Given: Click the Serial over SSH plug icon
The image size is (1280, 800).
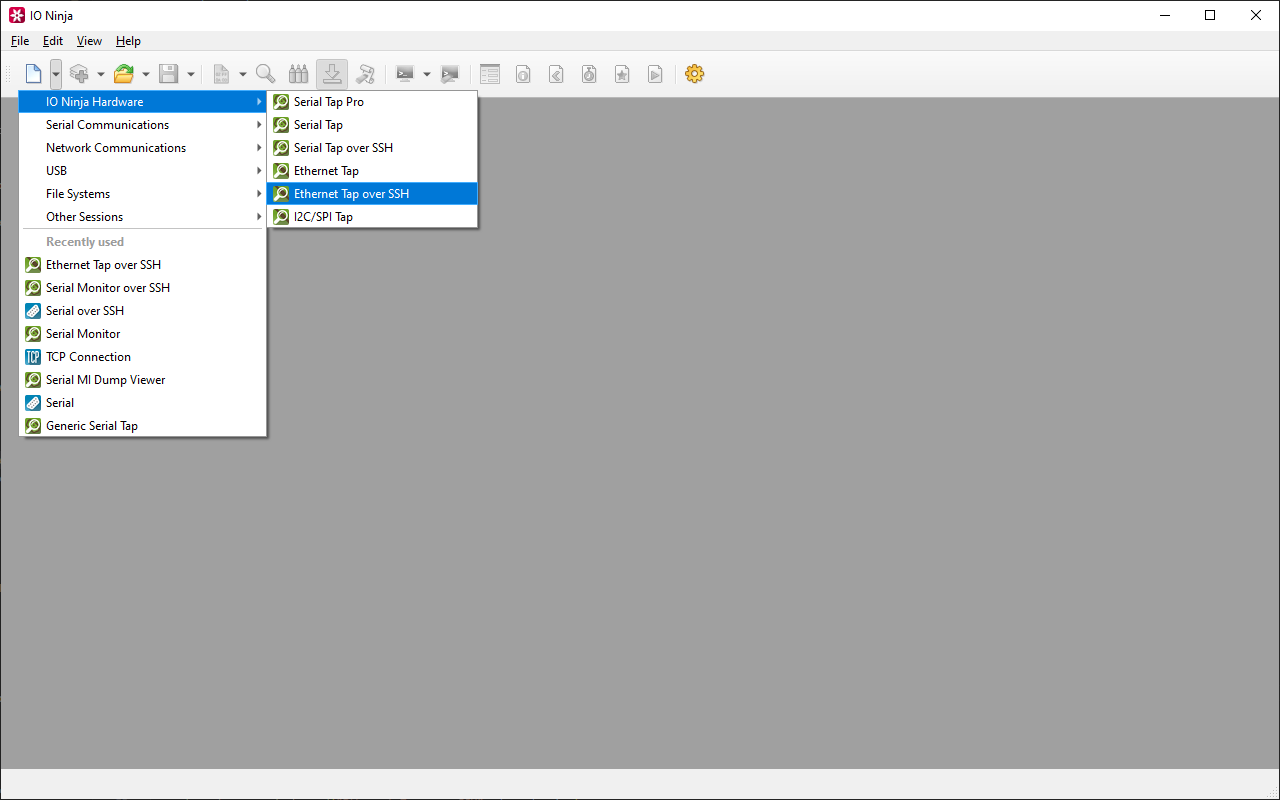Looking at the screenshot, I should [x=33, y=311].
